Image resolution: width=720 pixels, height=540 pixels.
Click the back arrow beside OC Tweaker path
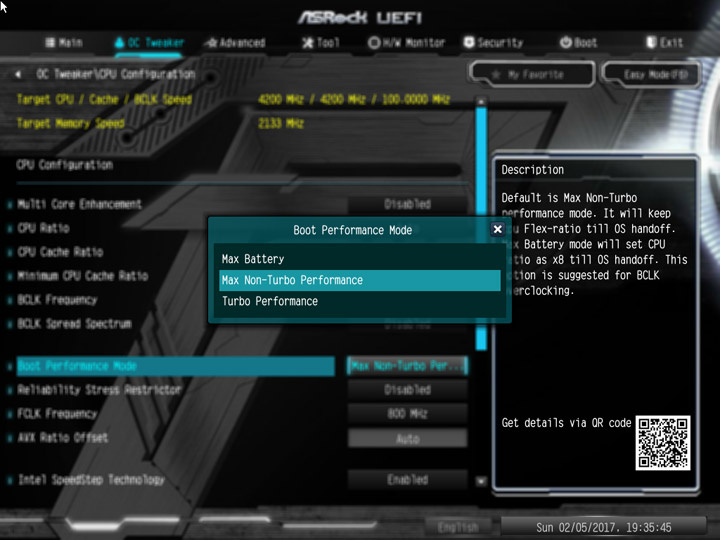(17, 74)
